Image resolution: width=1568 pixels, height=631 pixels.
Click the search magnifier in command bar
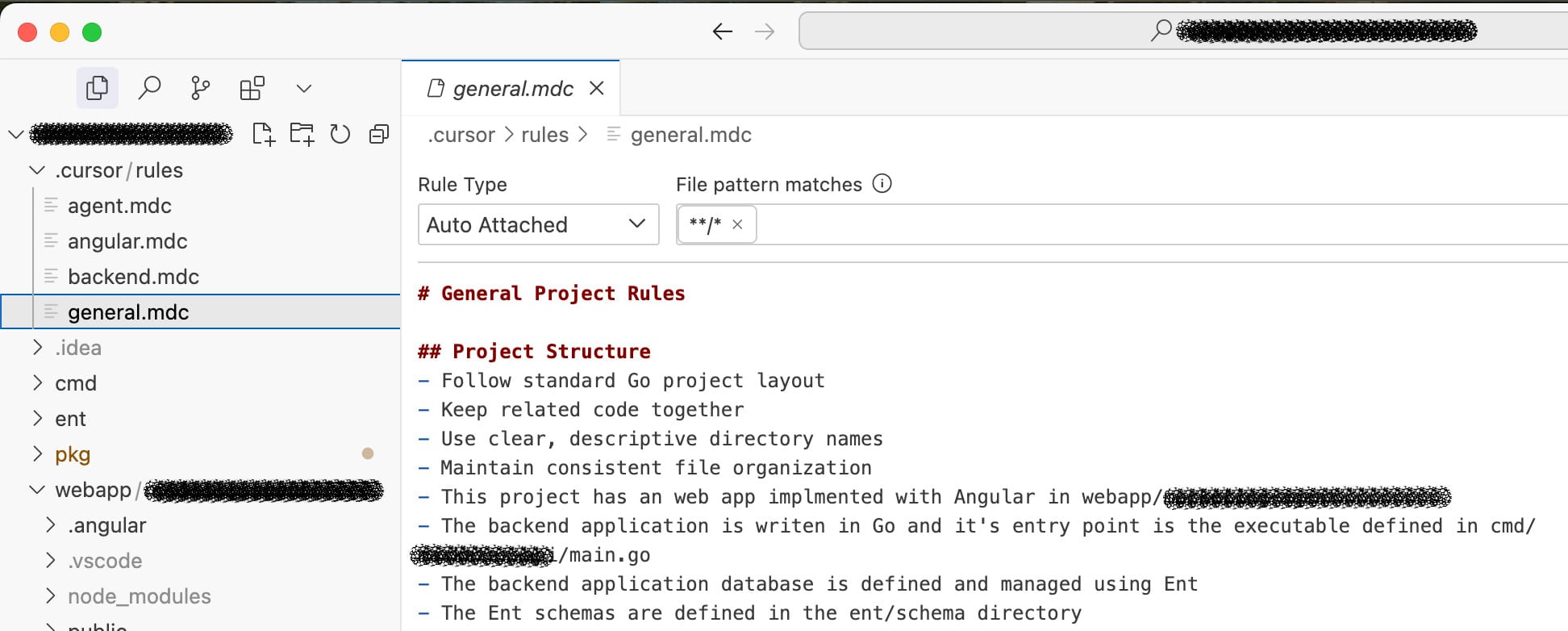point(1161,31)
